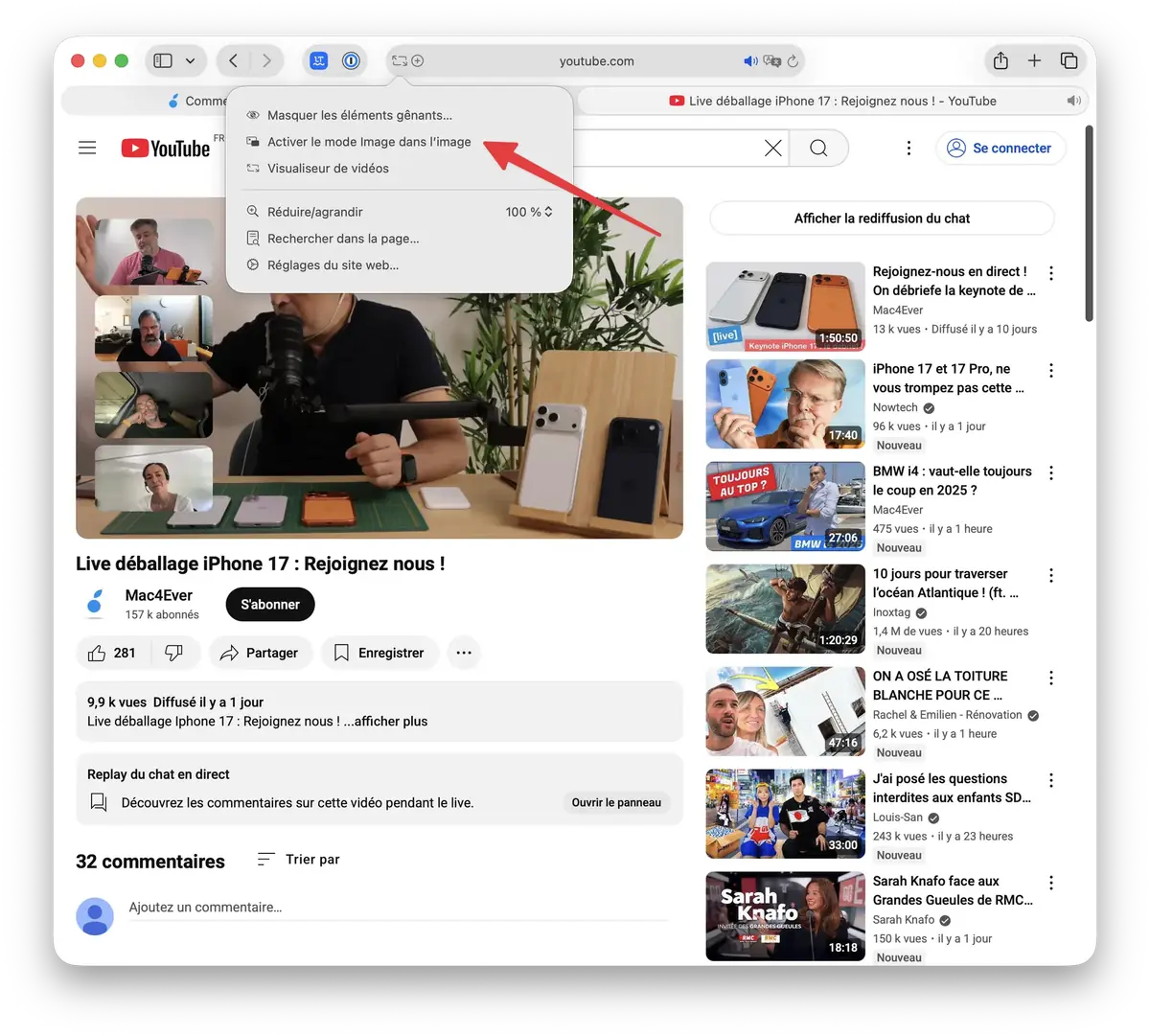
Task: Sign in via 'Se connecter'
Action: [1000, 148]
